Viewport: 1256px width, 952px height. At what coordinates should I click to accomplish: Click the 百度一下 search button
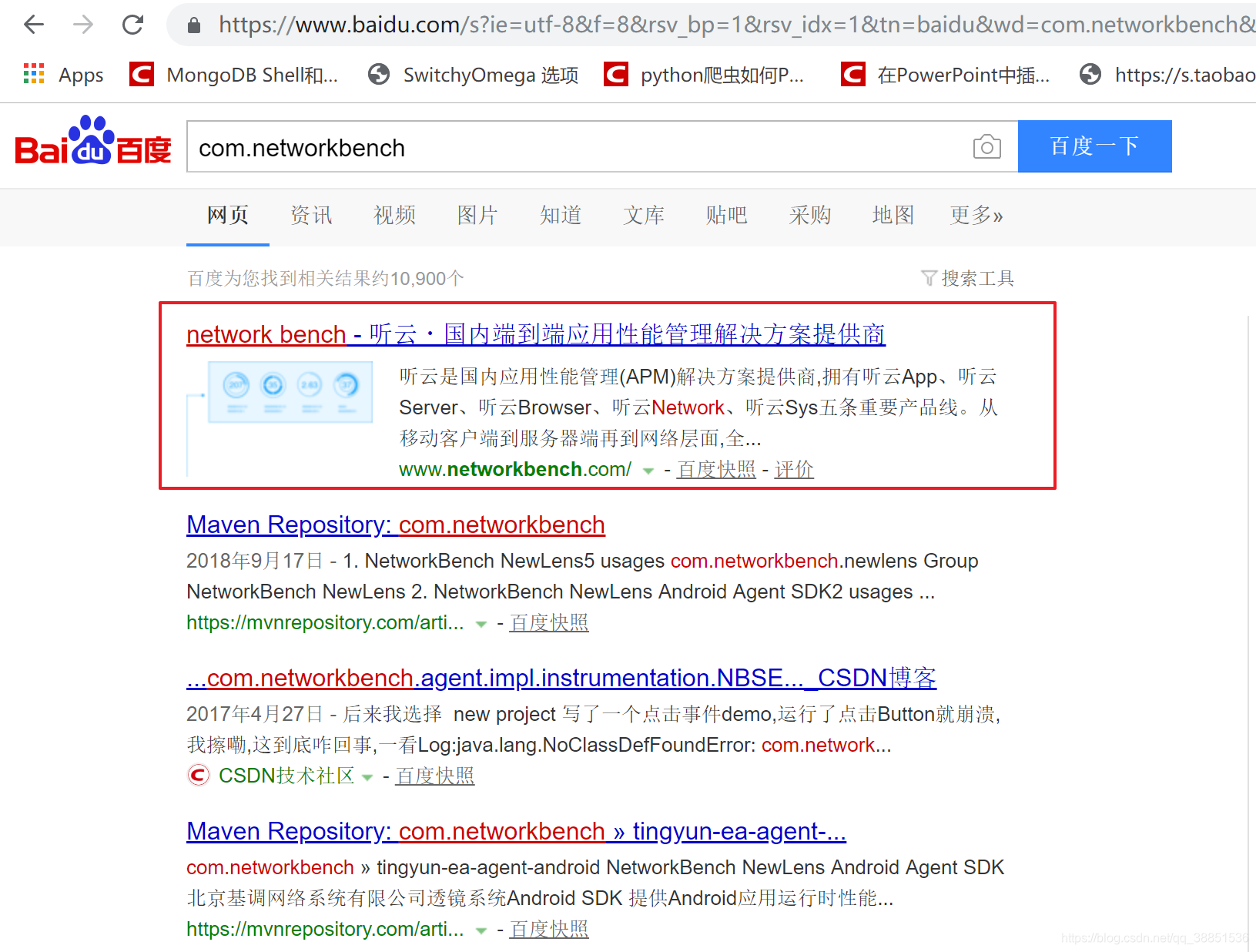click(x=1095, y=146)
